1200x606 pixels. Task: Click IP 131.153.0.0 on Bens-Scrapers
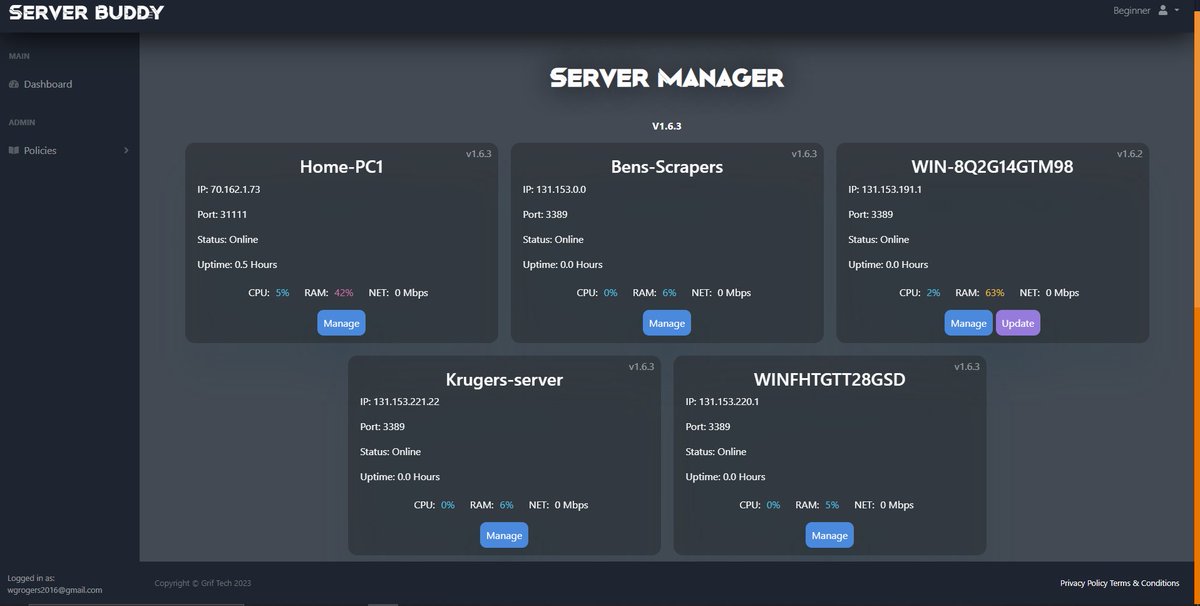tap(553, 189)
